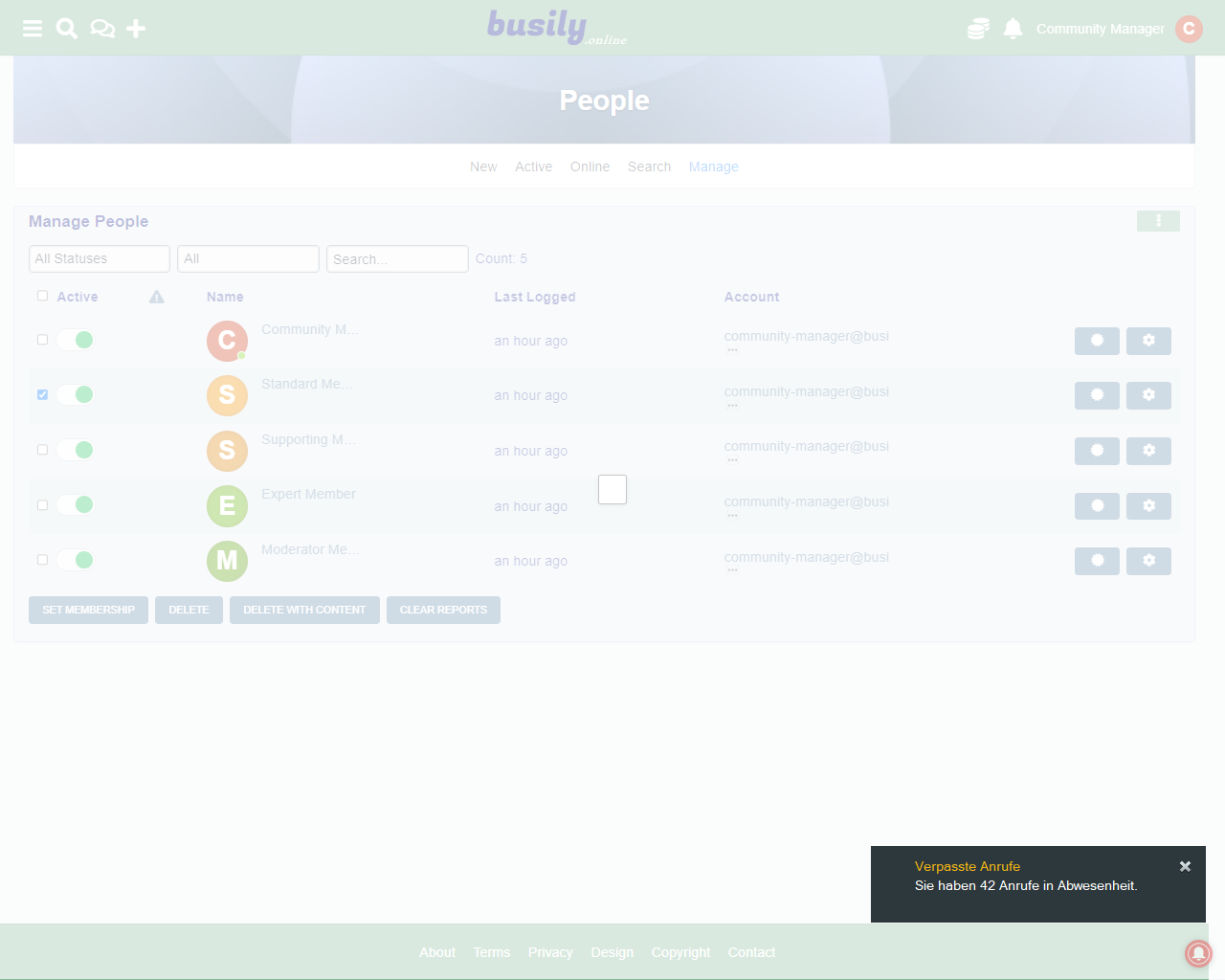This screenshot has height=980, width=1225.
Task: Click the Set Membership button
Action: click(x=88, y=610)
